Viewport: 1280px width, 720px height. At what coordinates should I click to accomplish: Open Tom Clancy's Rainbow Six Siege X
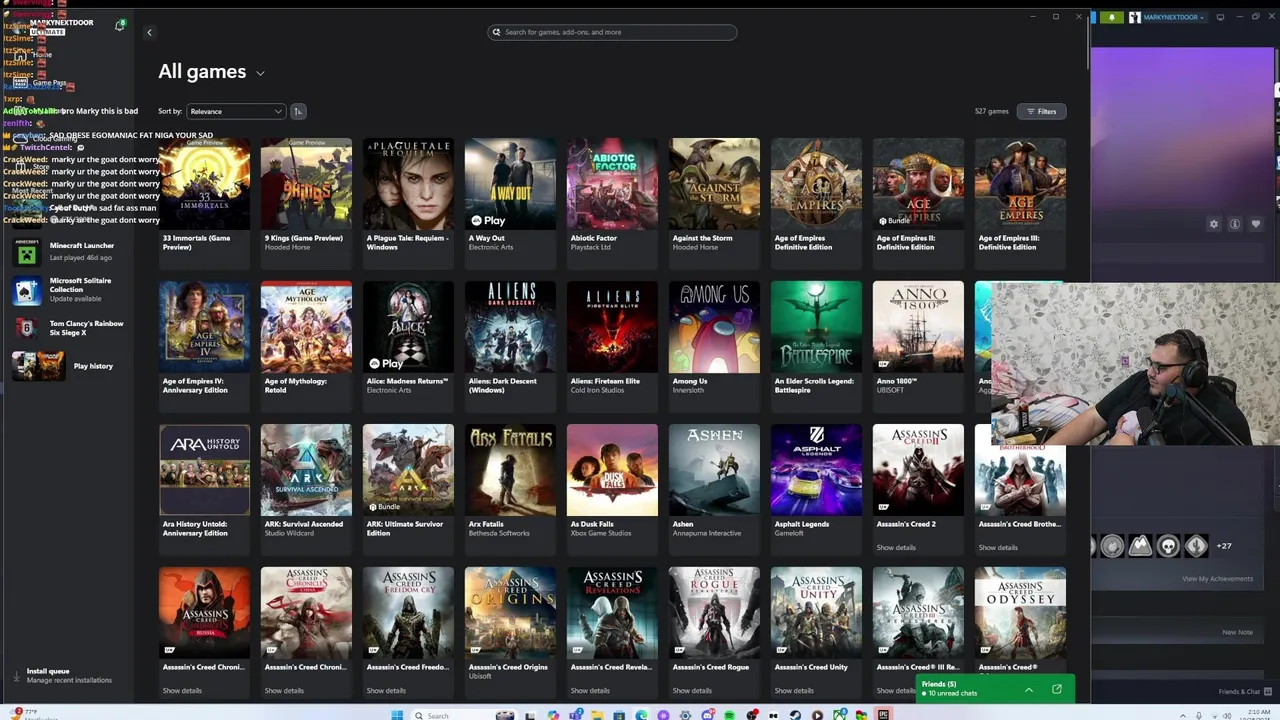(66, 327)
